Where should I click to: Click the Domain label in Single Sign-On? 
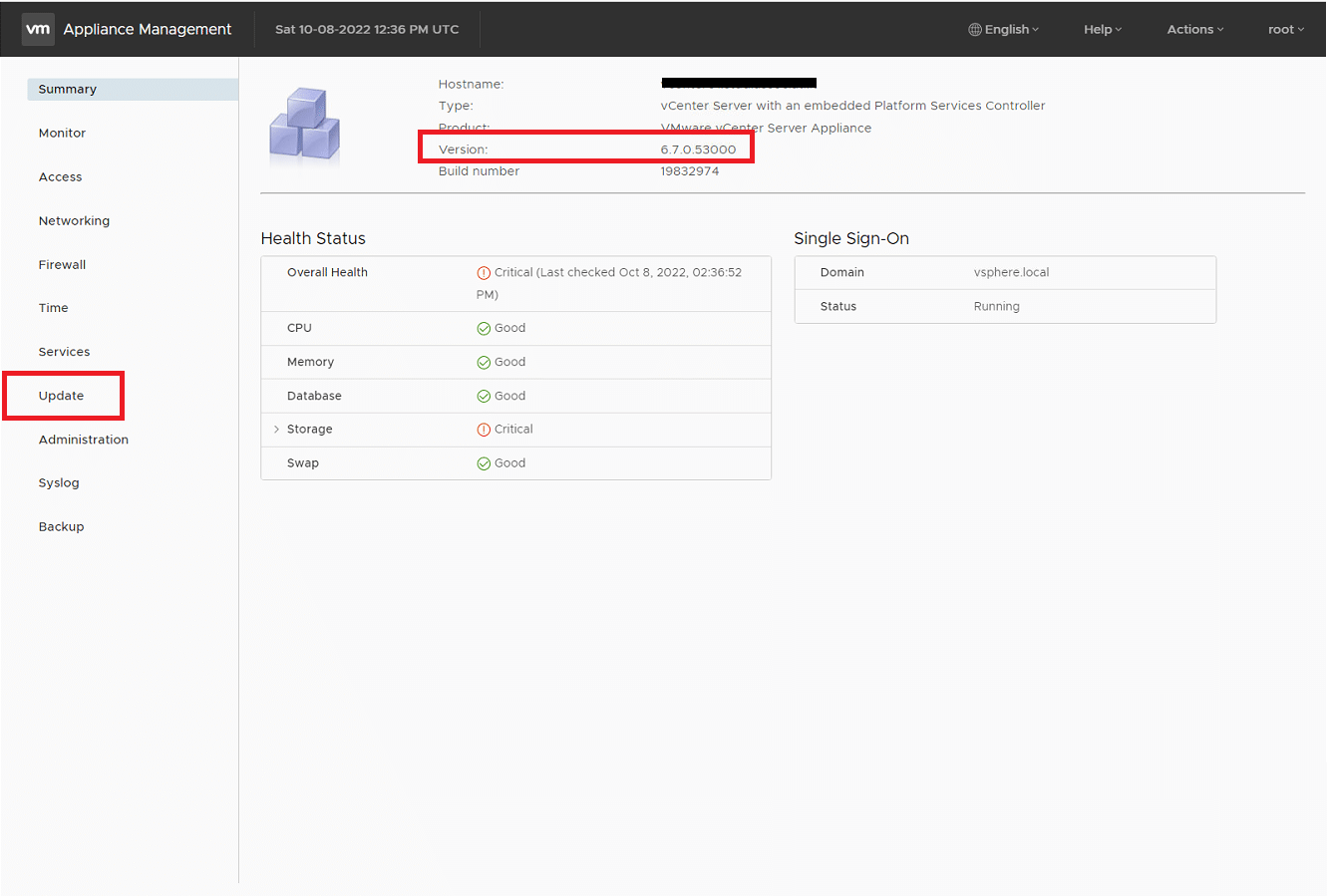click(x=841, y=273)
